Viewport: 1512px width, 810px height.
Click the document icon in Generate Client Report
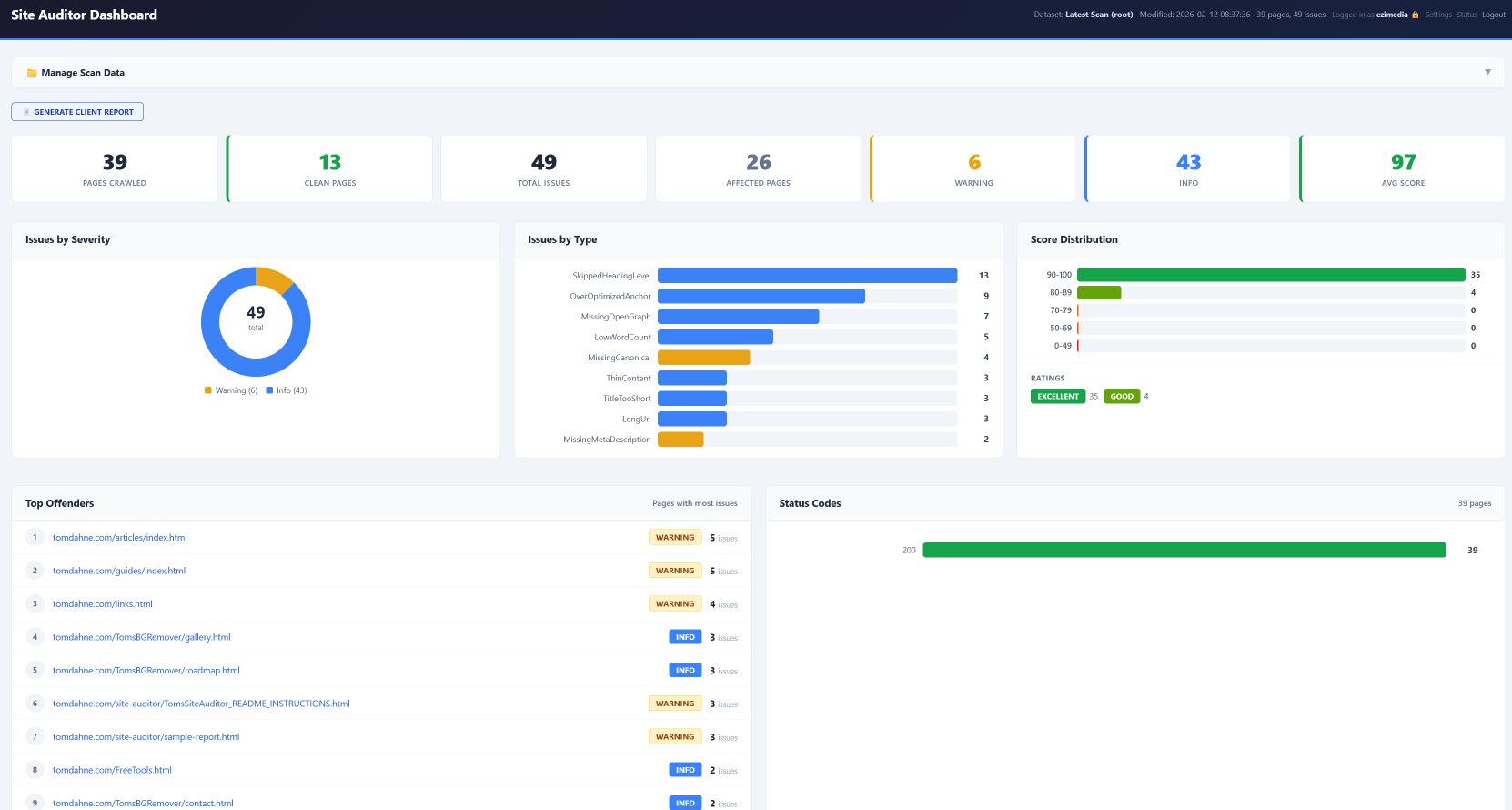26,112
